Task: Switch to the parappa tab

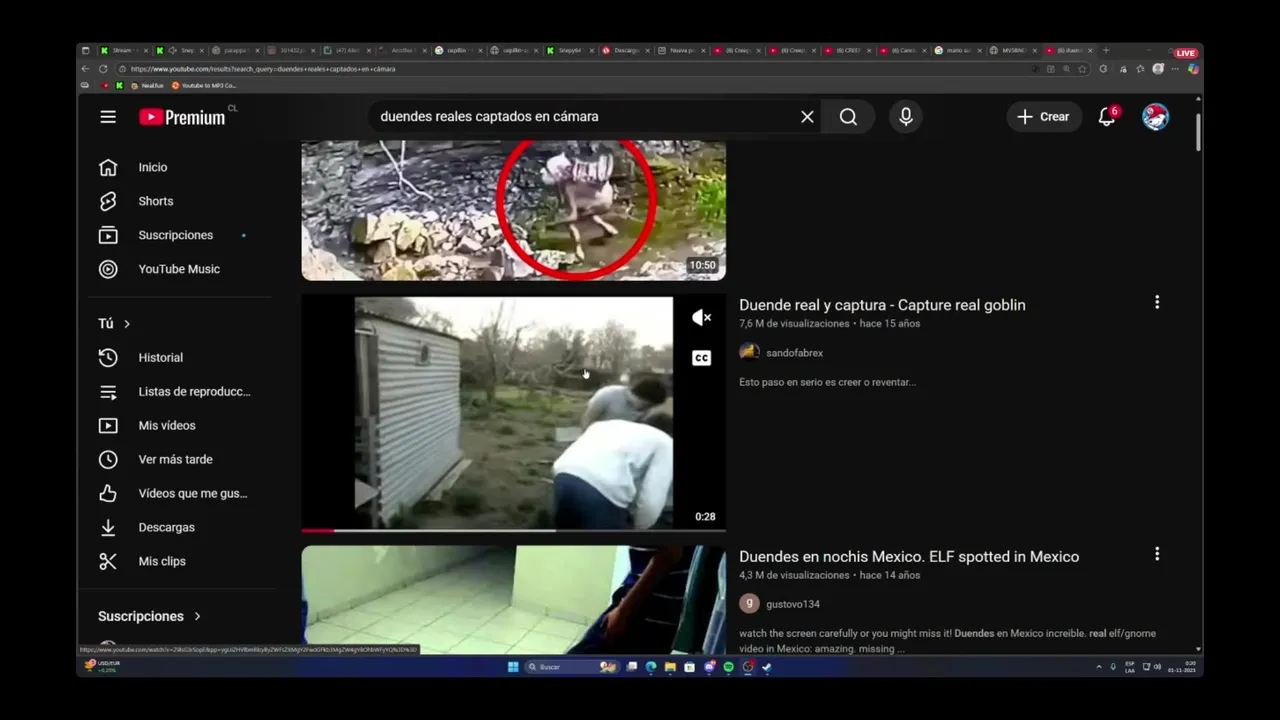Action: click(235, 50)
